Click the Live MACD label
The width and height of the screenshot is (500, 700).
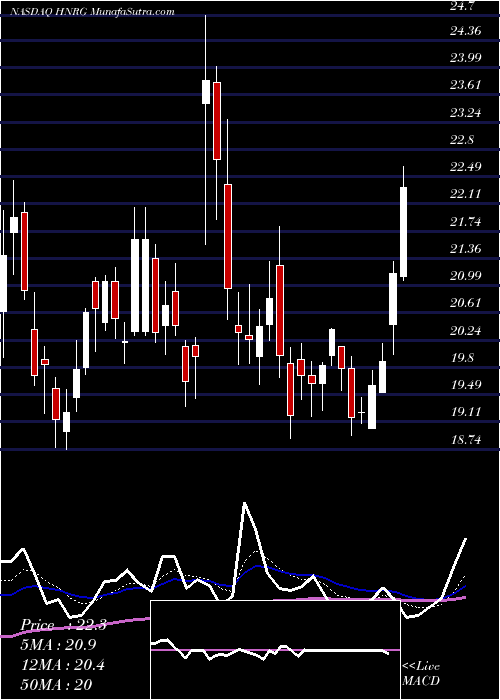(x=421, y=674)
